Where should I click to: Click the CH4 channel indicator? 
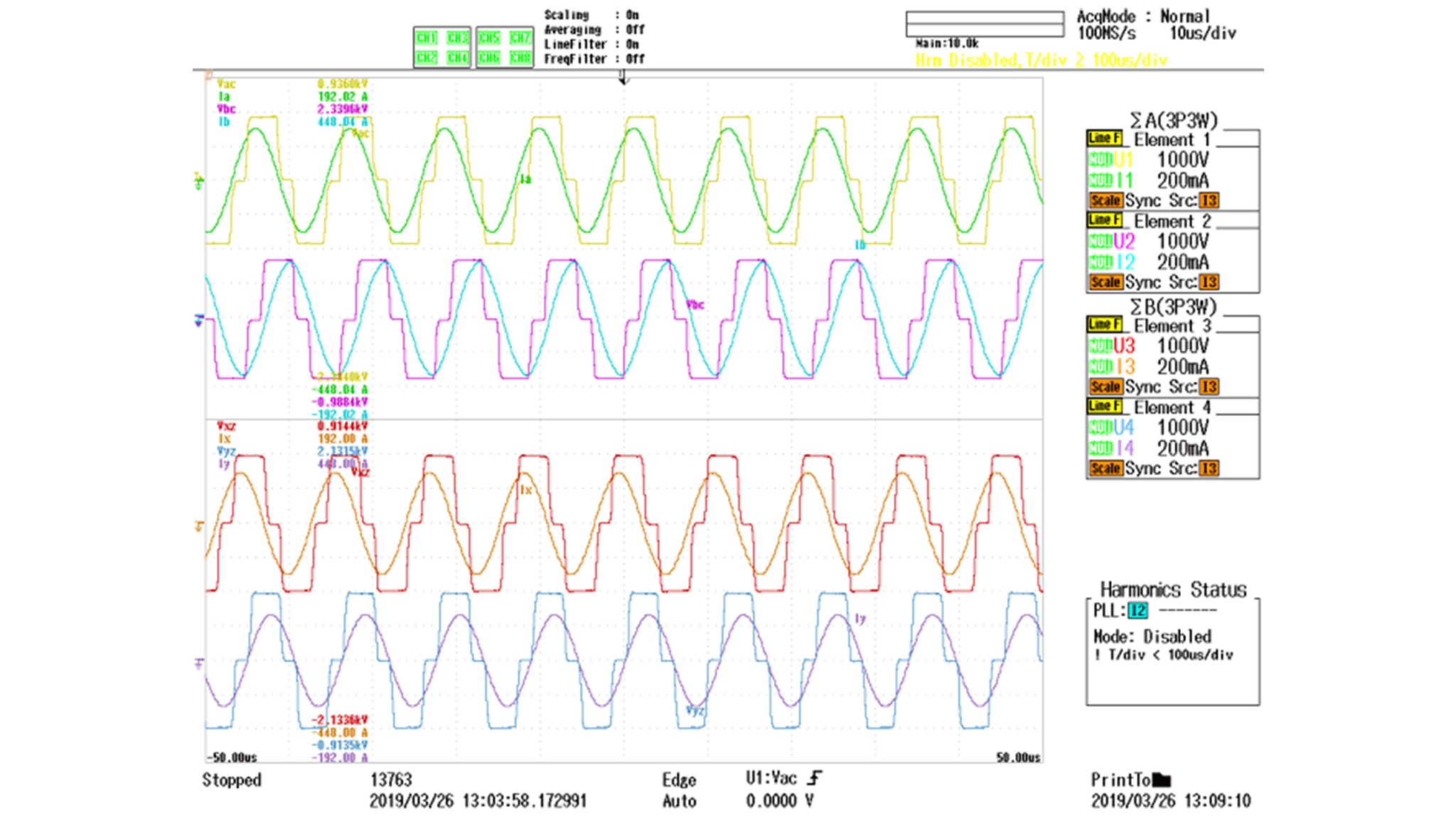pyautogui.click(x=457, y=58)
